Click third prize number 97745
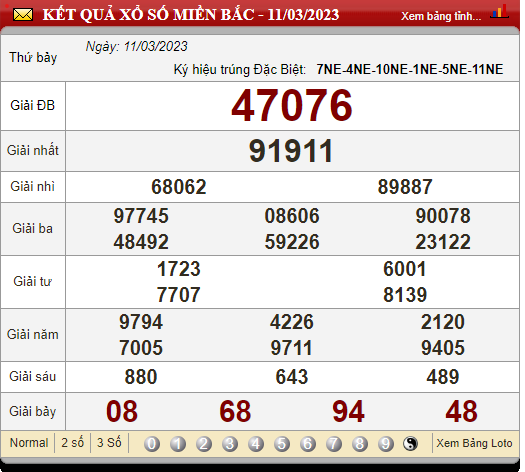525x472 pixels. point(141,216)
